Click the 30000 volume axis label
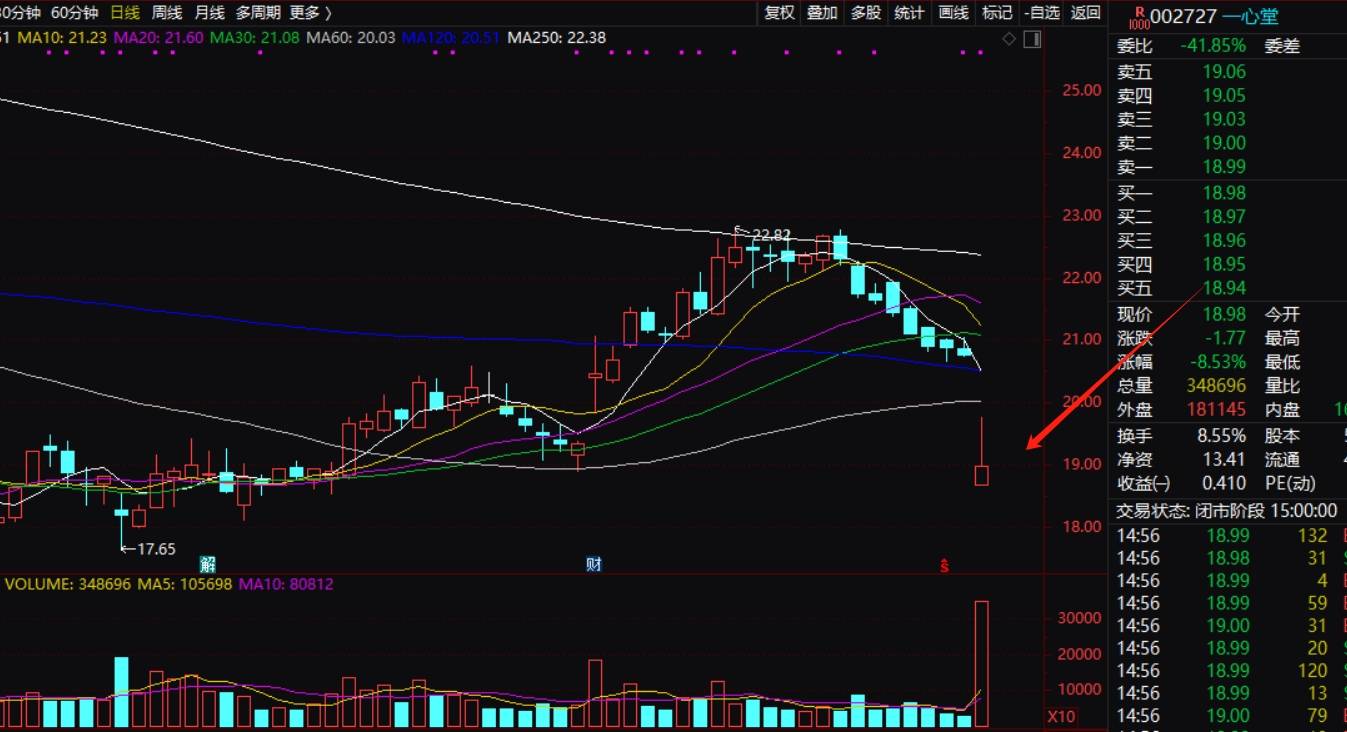Screen dimensions: 1347x732 [x=1077, y=619]
